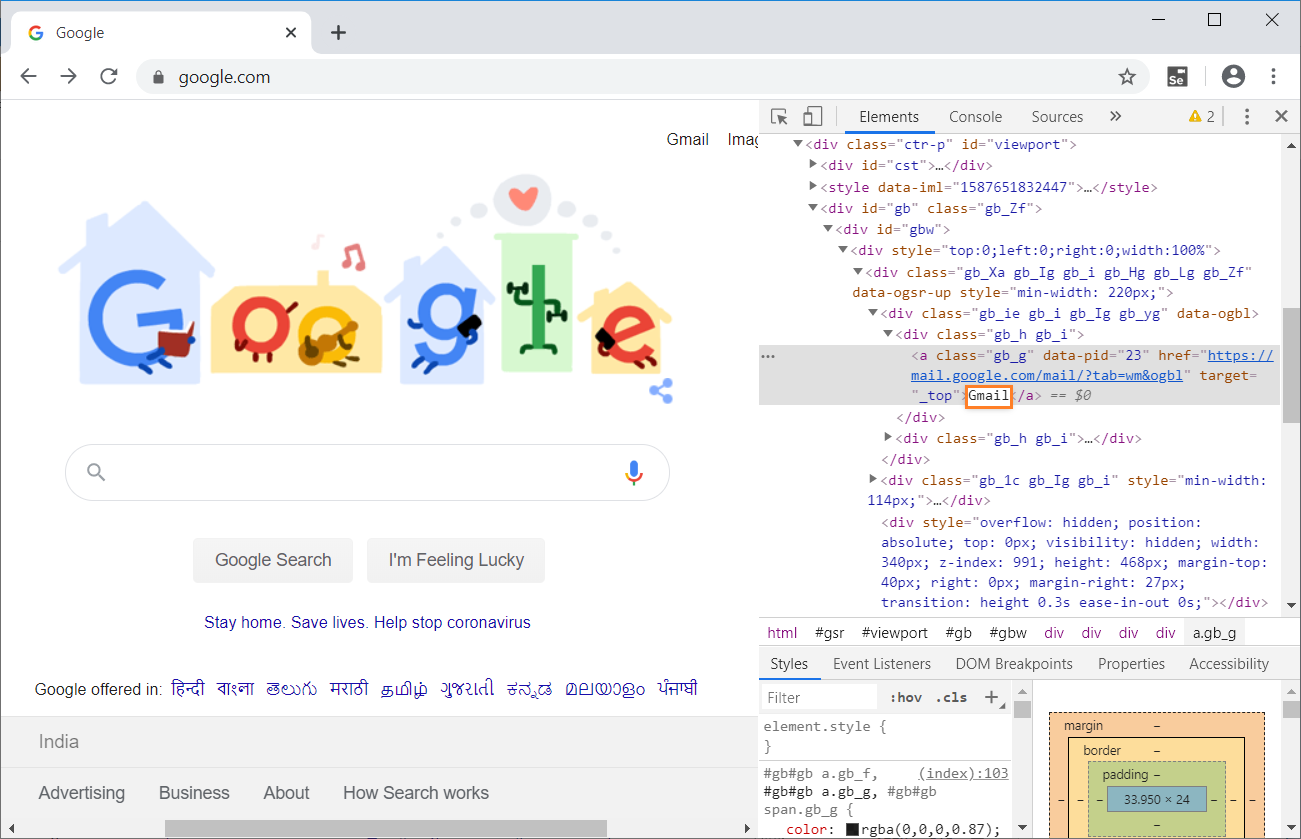
Task: Toggle element state with :hov
Action: click(x=906, y=697)
